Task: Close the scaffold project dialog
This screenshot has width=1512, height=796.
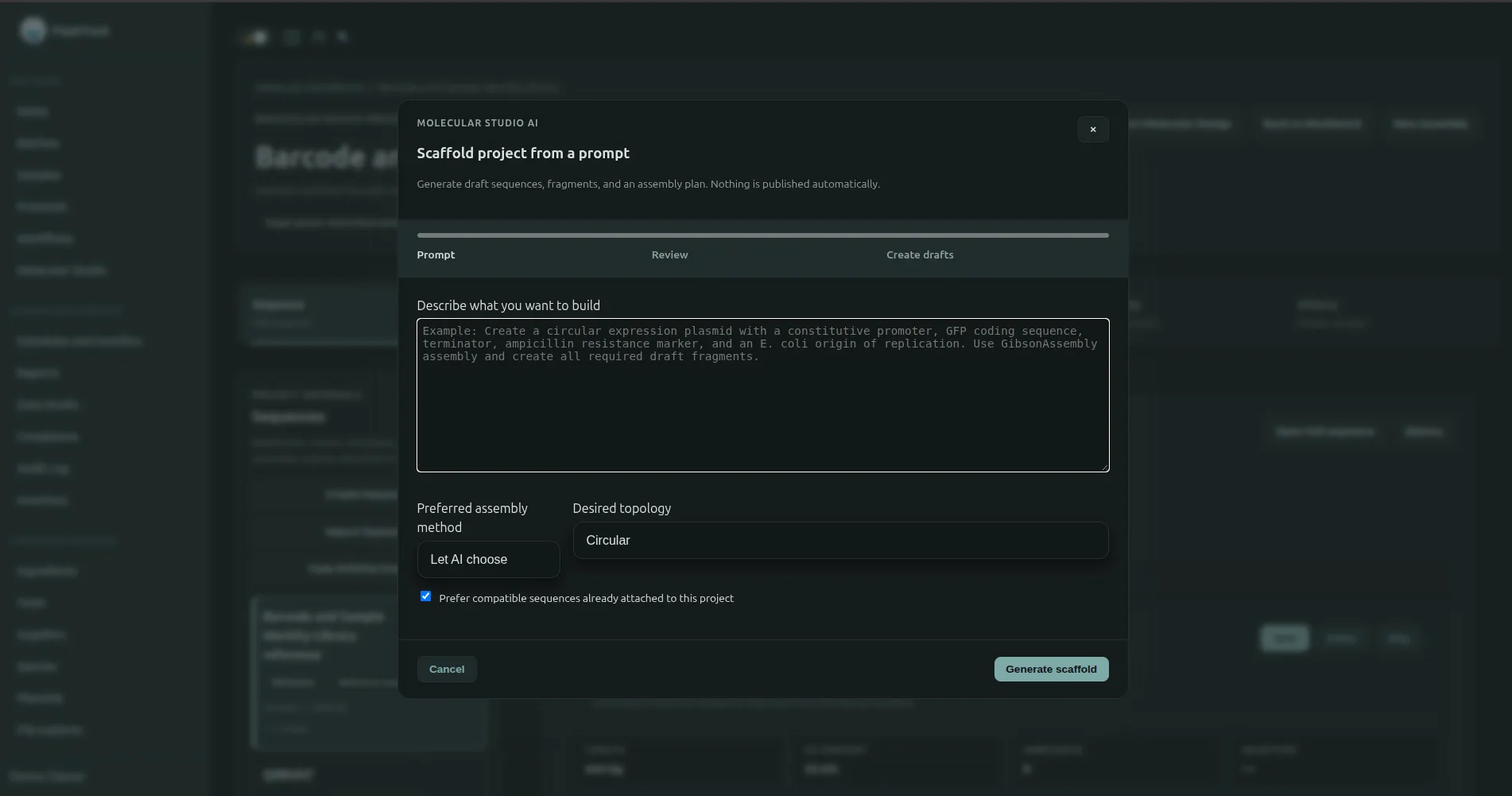Action: coord(1092,130)
